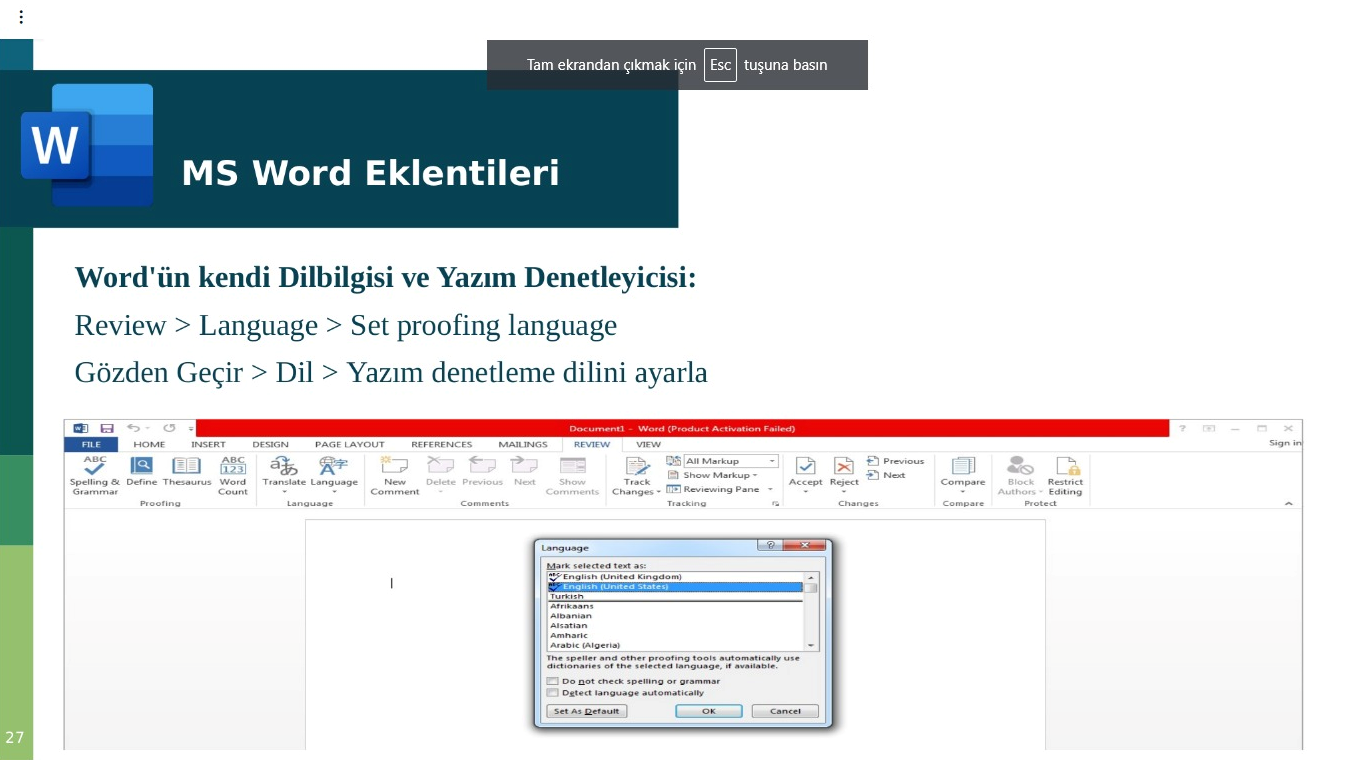The image size is (1356, 760).
Task: Click the Define icon in Proofing
Action: pos(141,472)
